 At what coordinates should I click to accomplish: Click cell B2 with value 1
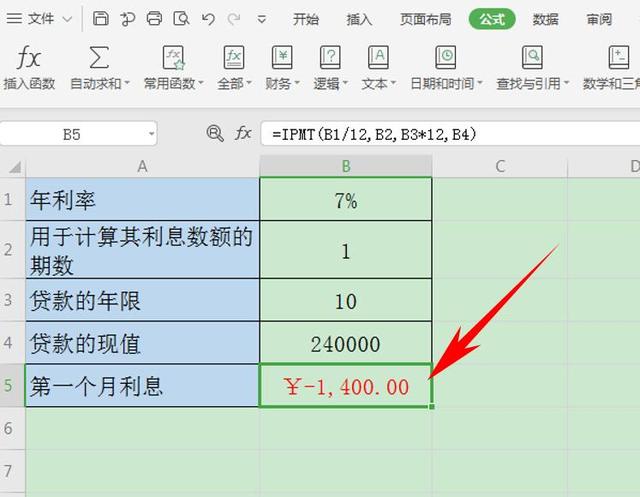click(x=346, y=250)
